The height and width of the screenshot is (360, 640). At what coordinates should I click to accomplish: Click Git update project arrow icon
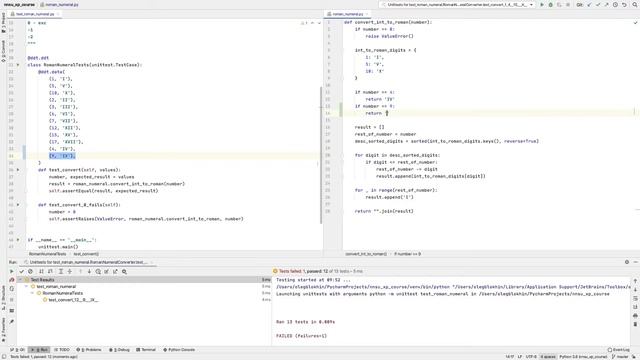(x=589, y=4)
